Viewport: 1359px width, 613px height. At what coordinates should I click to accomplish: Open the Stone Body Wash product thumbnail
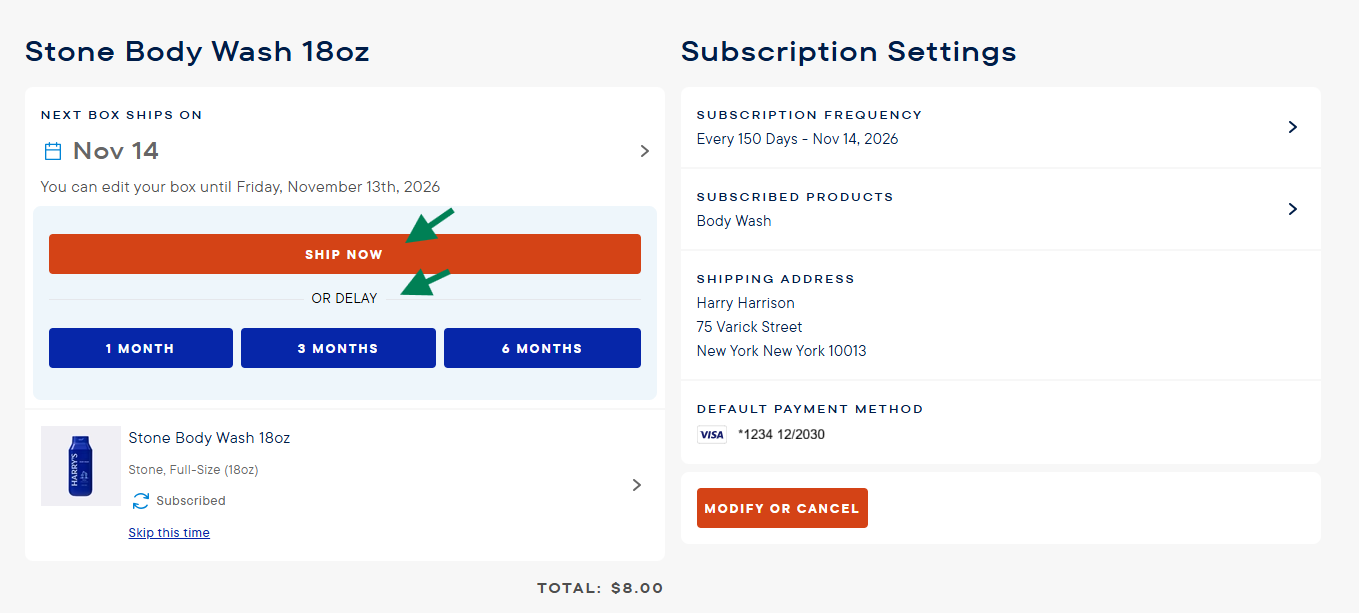[x=81, y=466]
